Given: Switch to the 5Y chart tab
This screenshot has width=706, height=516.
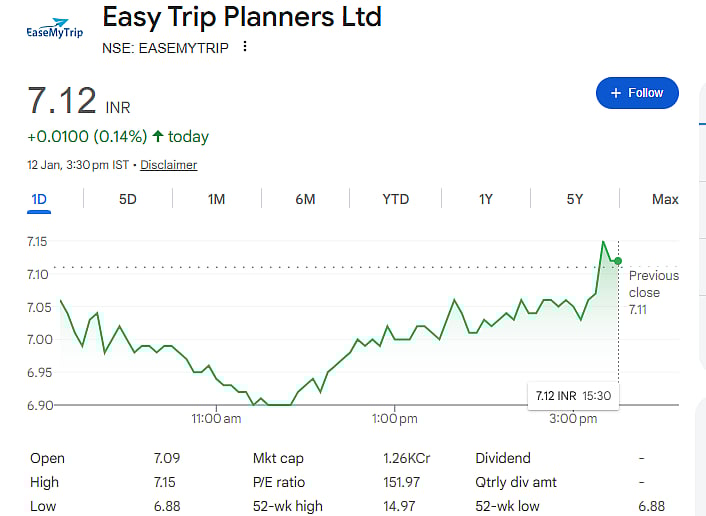Looking at the screenshot, I should pyautogui.click(x=574, y=199).
